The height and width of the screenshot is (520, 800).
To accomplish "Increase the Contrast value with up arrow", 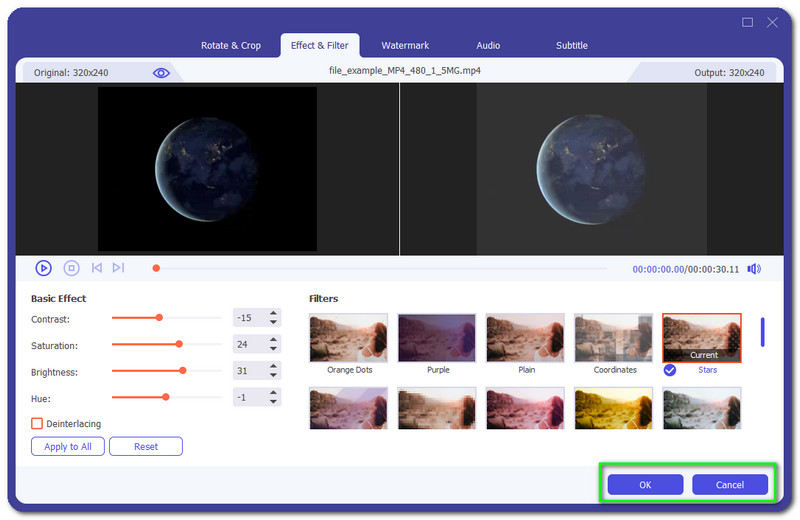I will [275, 313].
